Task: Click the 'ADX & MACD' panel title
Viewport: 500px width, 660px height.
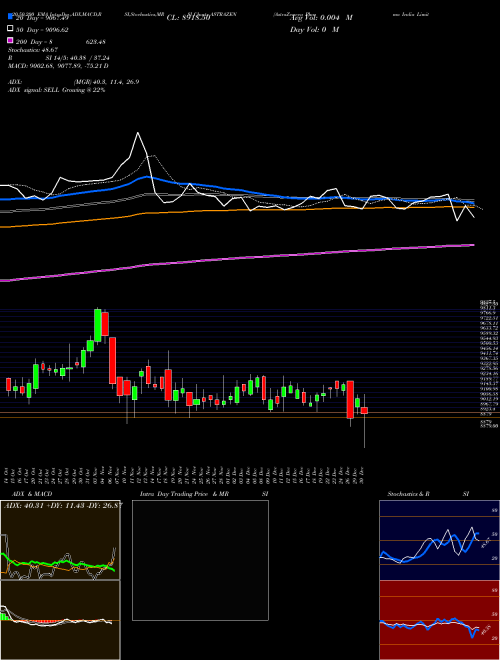Action: pyautogui.click(x=32, y=494)
